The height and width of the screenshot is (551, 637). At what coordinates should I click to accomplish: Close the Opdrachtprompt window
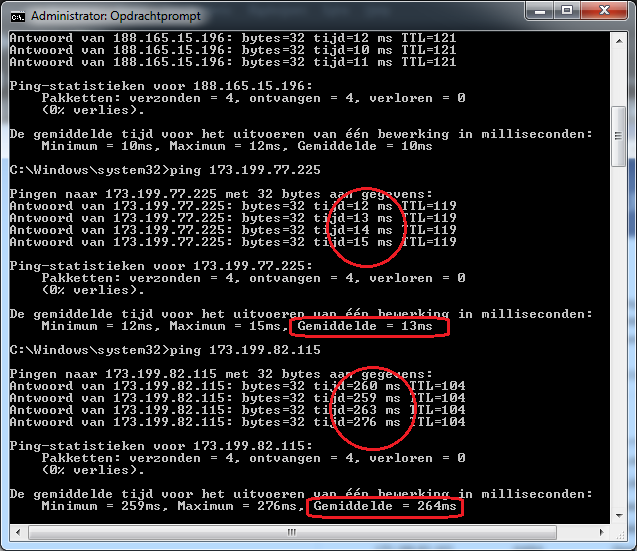click(x=604, y=11)
